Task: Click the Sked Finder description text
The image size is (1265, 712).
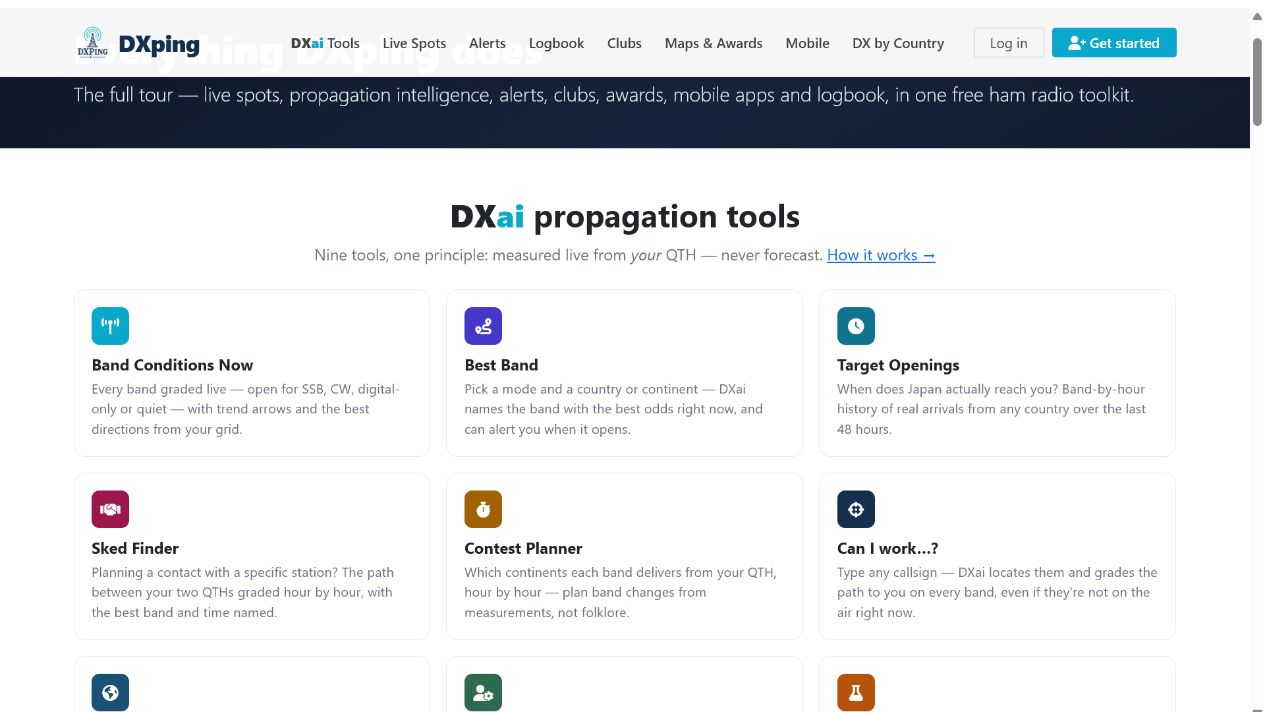Action: (x=243, y=592)
